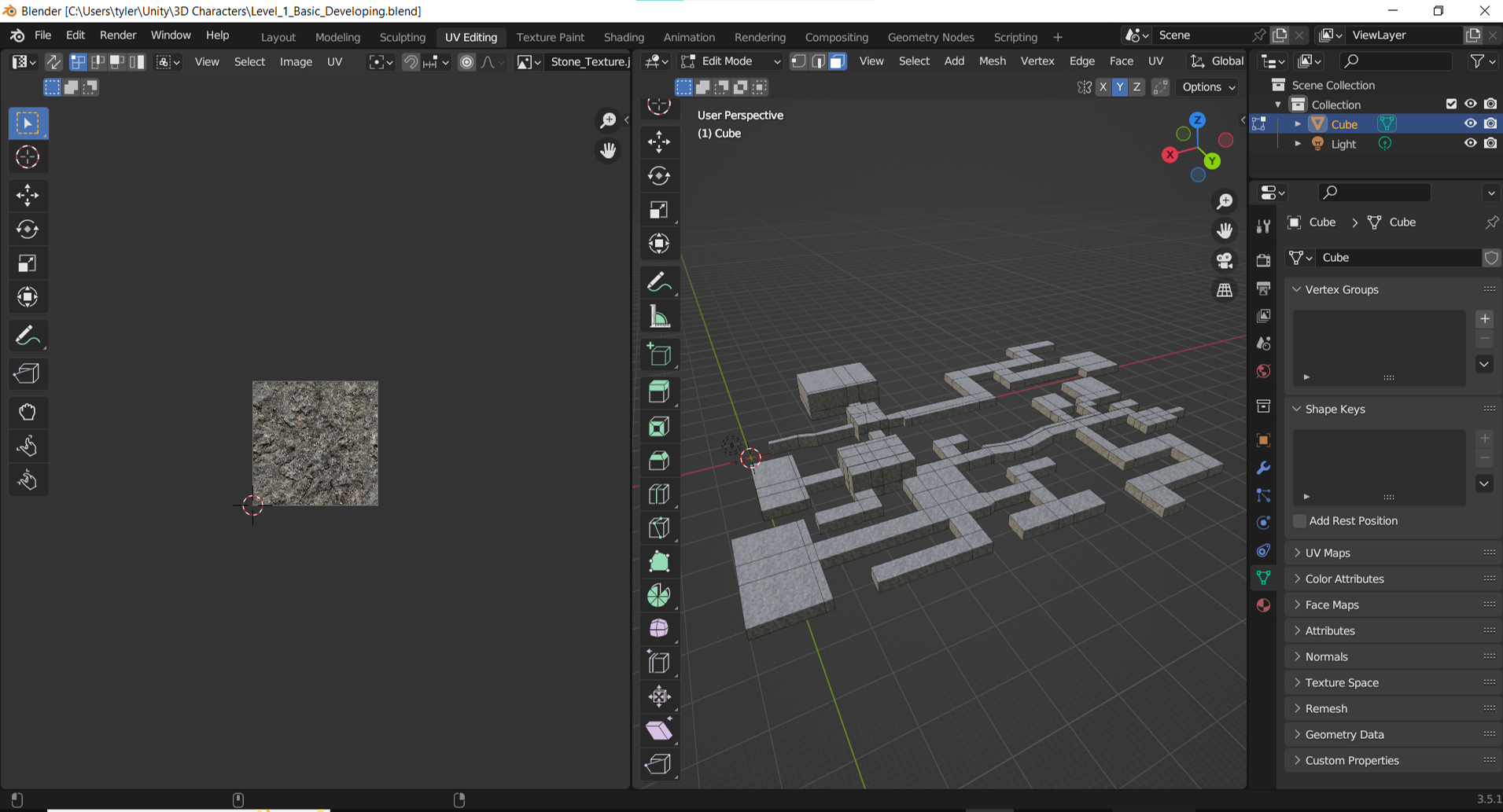The width and height of the screenshot is (1503, 812).
Task: Enable the Add Rest Position checkbox
Action: (x=1299, y=521)
